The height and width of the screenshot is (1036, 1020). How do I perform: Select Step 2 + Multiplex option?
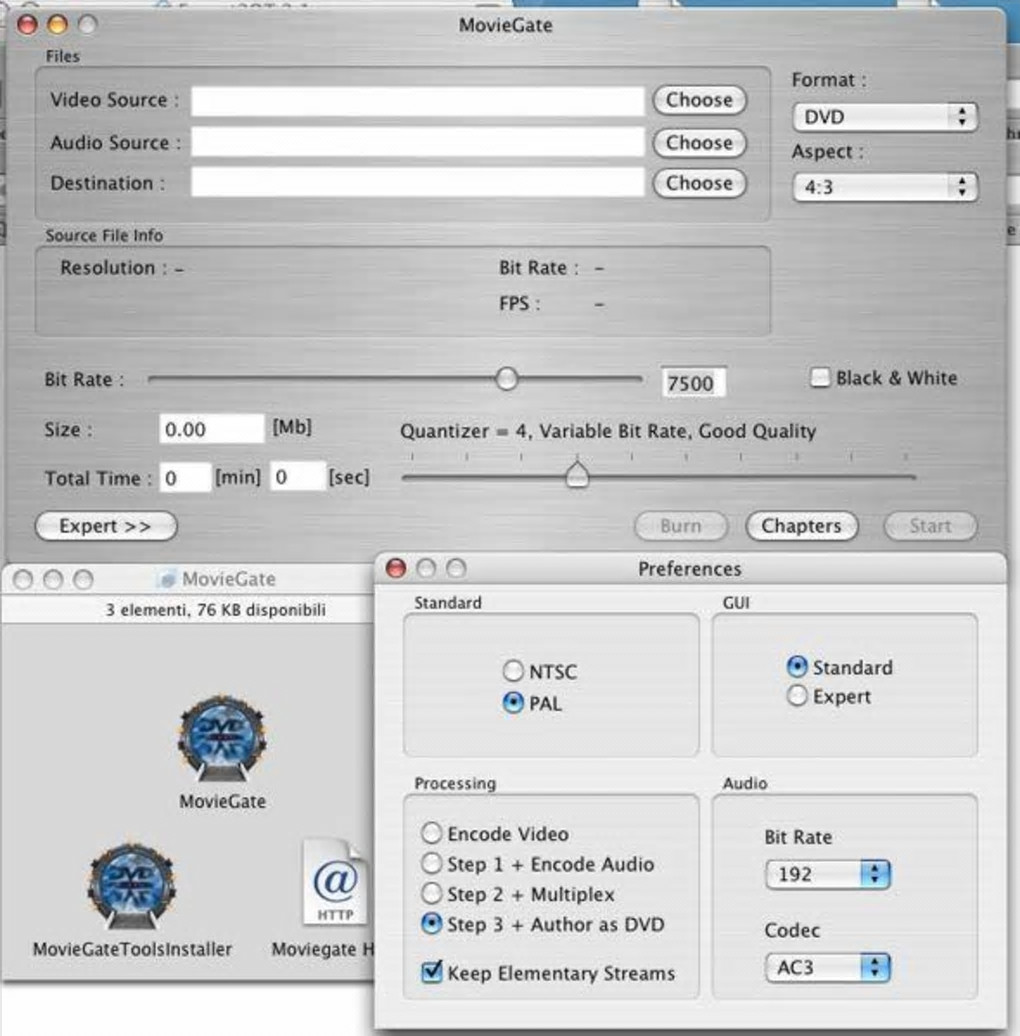[x=431, y=893]
